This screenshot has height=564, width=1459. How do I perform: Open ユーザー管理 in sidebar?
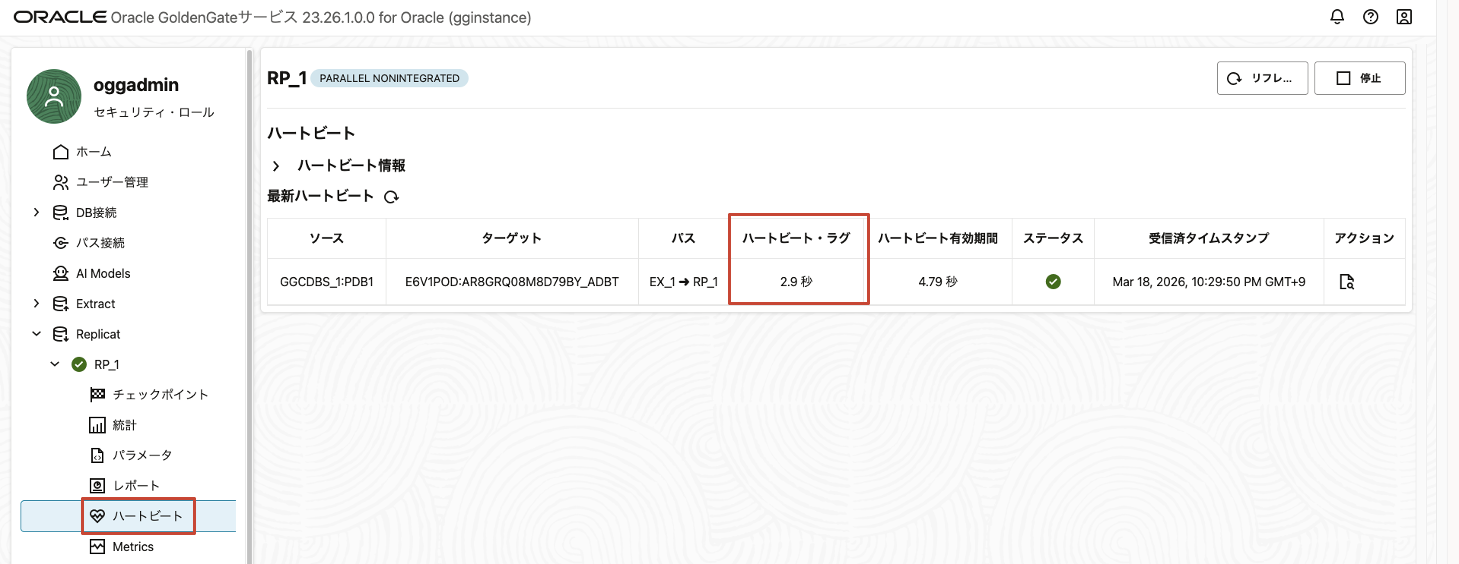coord(112,182)
